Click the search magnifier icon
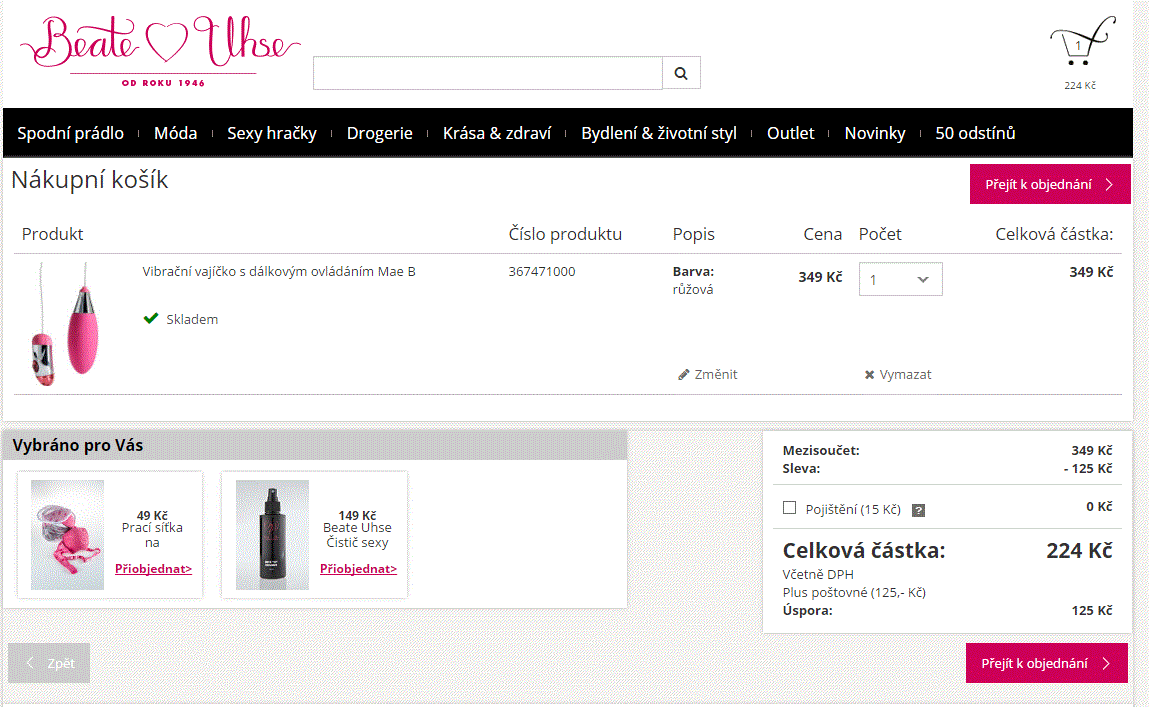The image size is (1149, 707). point(681,73)
